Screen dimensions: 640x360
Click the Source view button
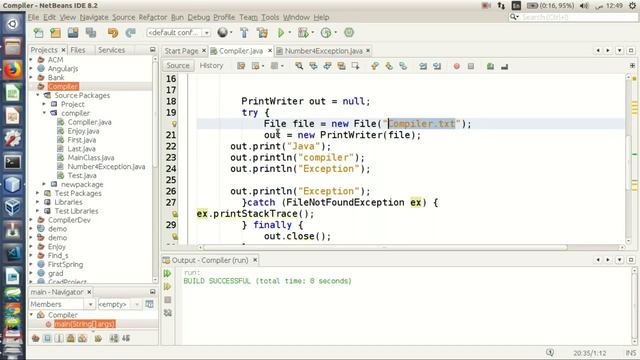(178, 65)
